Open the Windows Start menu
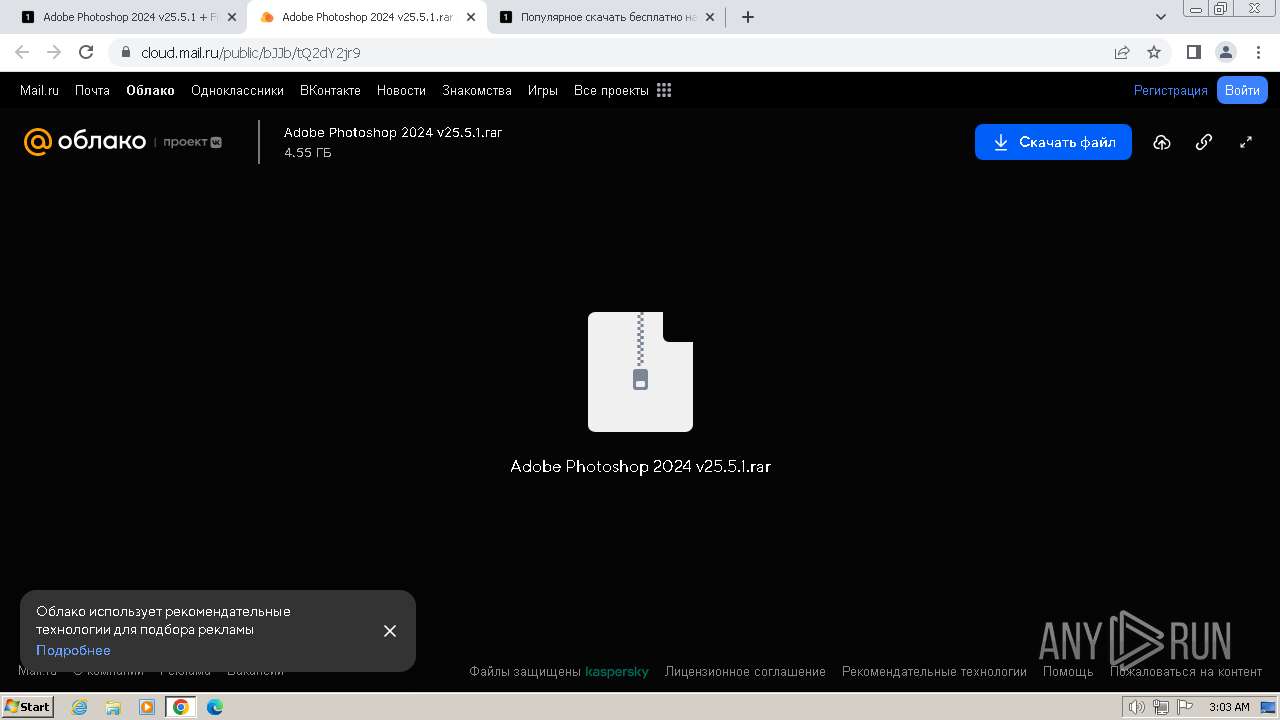This screenshot has width=1280, height=720. [28, 707]
